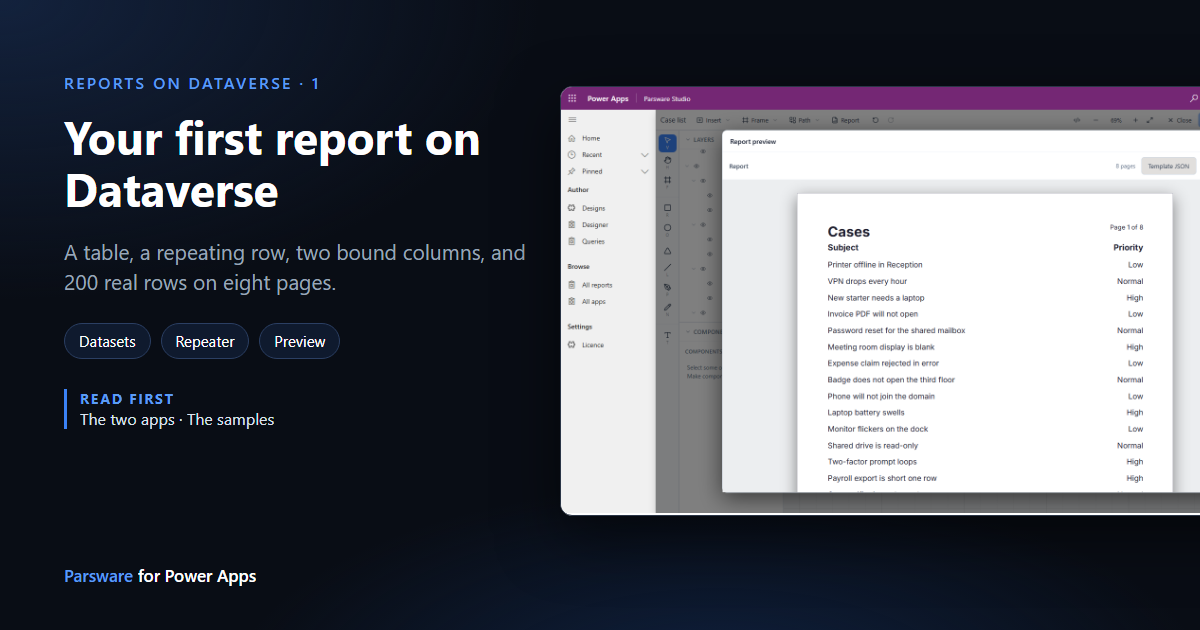Viewport: 1200px width, 630px height.
Task: Click the Undo arrow in the toolbar
Action: pos(876,120)
